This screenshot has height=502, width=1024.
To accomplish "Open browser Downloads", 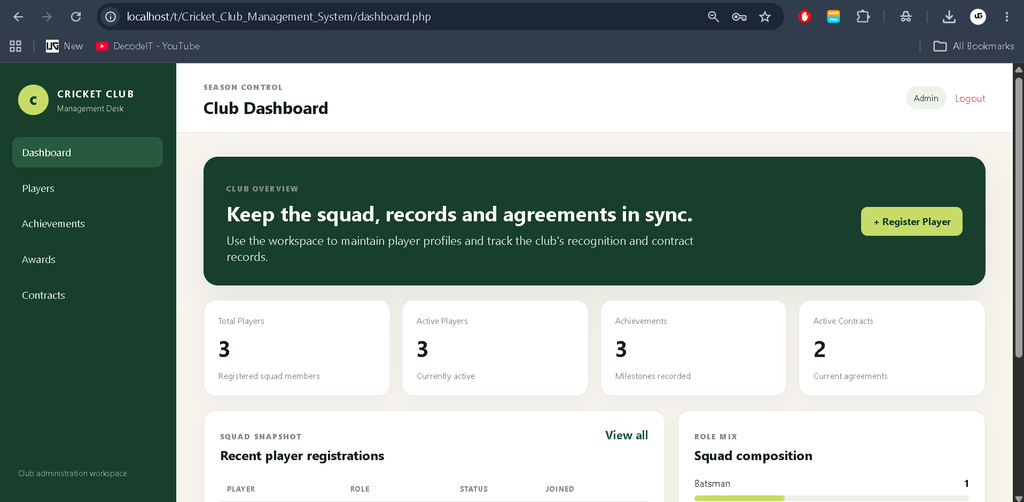I will 949,17.
